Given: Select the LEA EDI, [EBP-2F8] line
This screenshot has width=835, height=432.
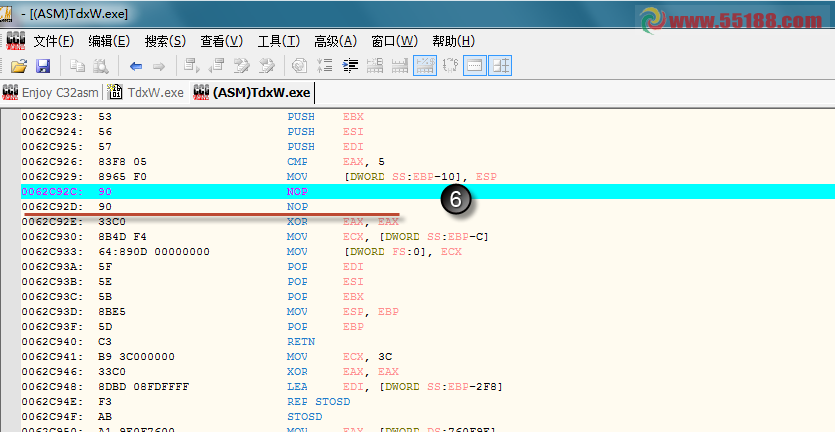Looking at the screenshot, I should pyautogui.click(x=428, y=386).
